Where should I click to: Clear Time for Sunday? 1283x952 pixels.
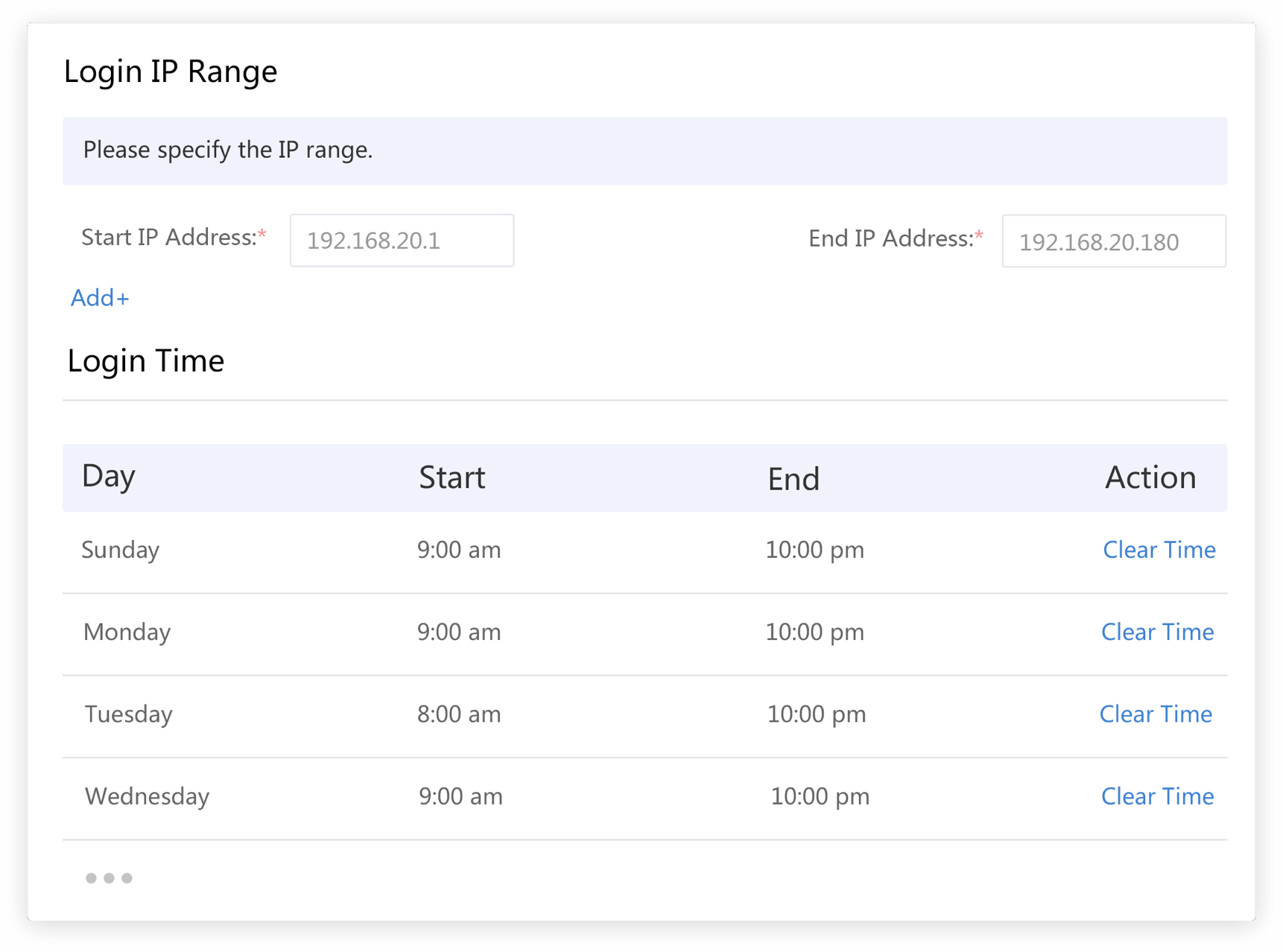[x=1159, y=550]
